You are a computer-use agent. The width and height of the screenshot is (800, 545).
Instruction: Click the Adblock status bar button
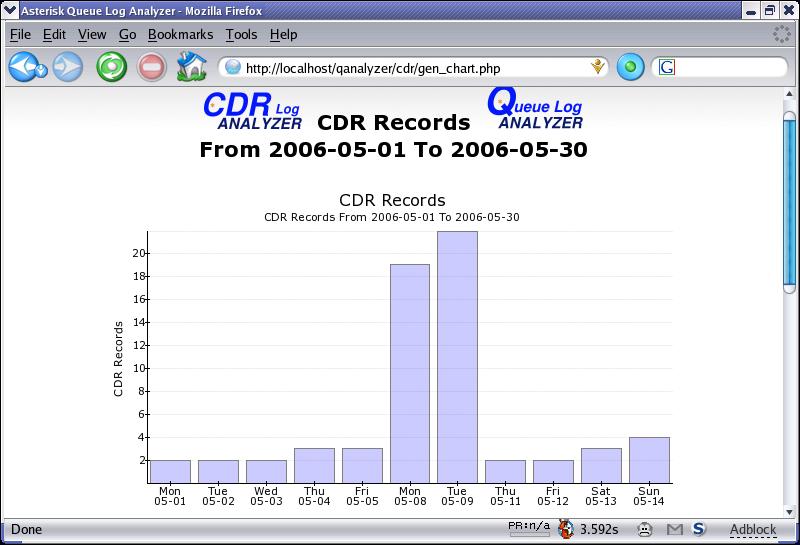tap(752, 529)
